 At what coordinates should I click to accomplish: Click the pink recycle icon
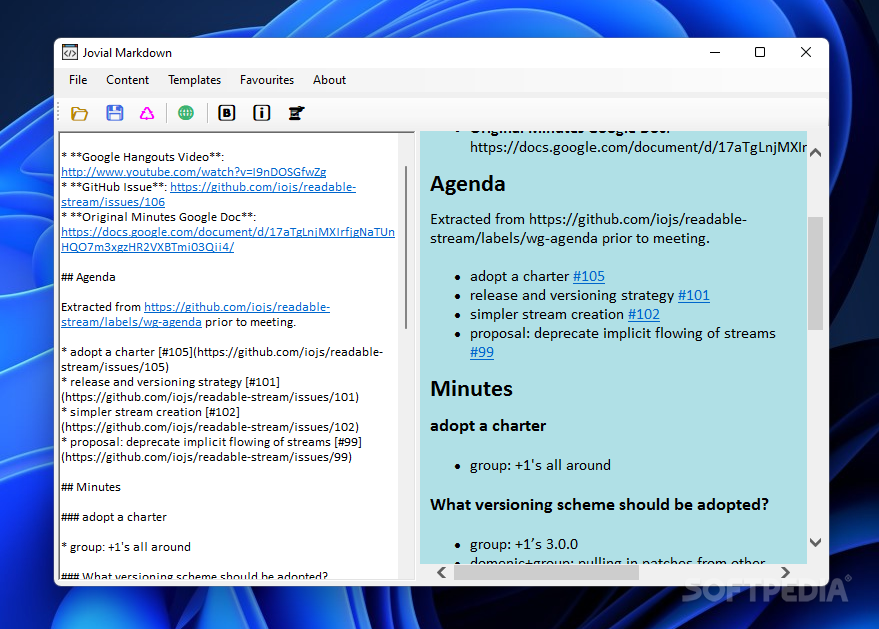click(x=147, y=113)
